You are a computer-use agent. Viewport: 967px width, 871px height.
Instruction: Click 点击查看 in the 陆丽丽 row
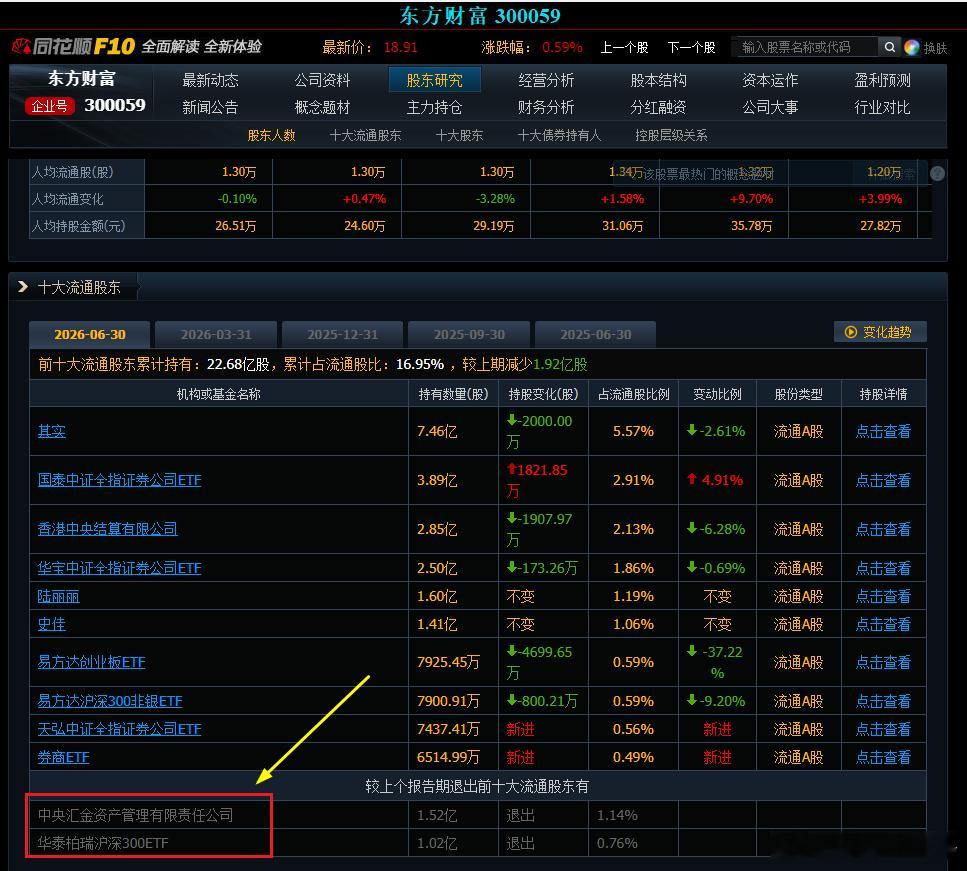[883, 596]
